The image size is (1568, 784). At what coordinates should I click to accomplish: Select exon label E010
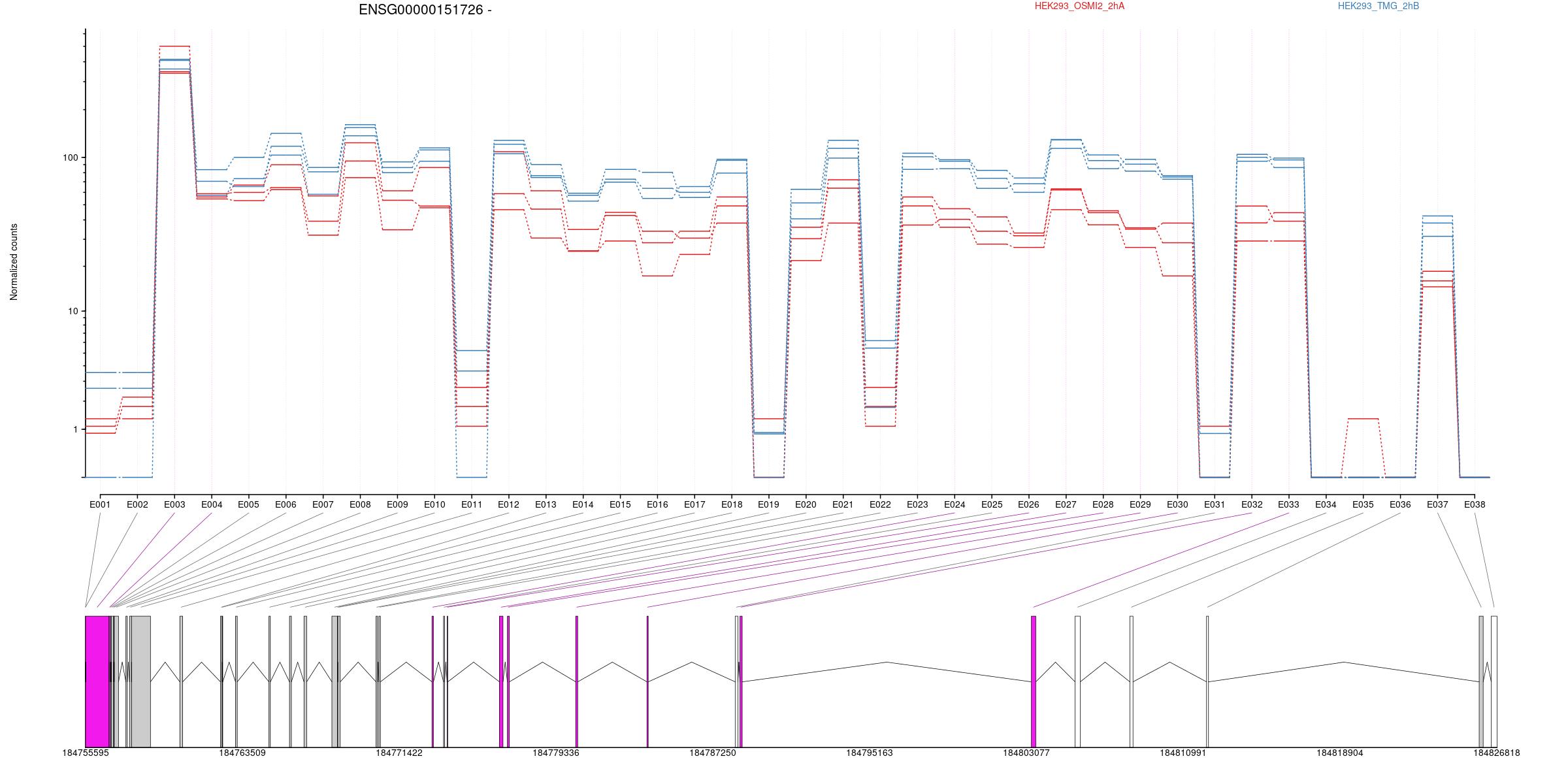click(x=434, y=504)
